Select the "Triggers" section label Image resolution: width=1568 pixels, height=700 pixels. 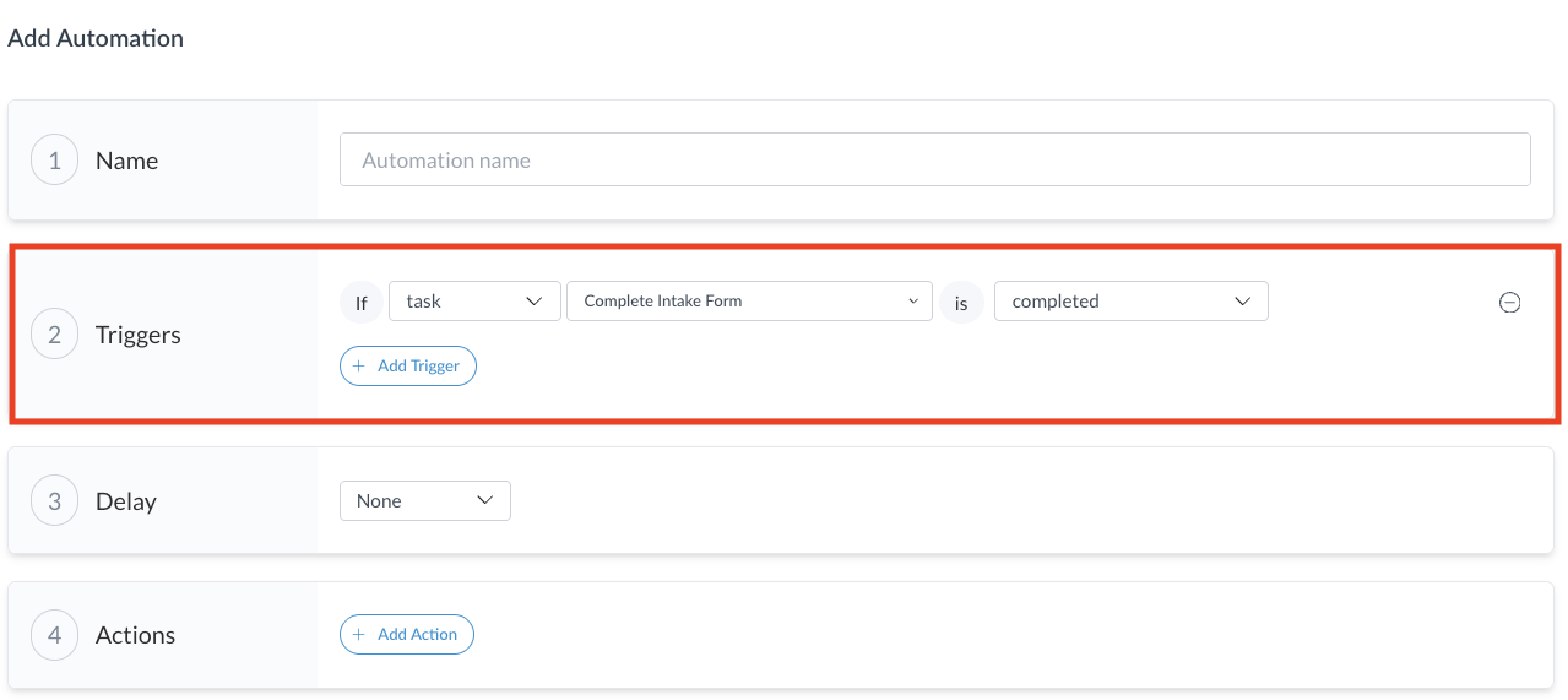(x=138, y=335)
